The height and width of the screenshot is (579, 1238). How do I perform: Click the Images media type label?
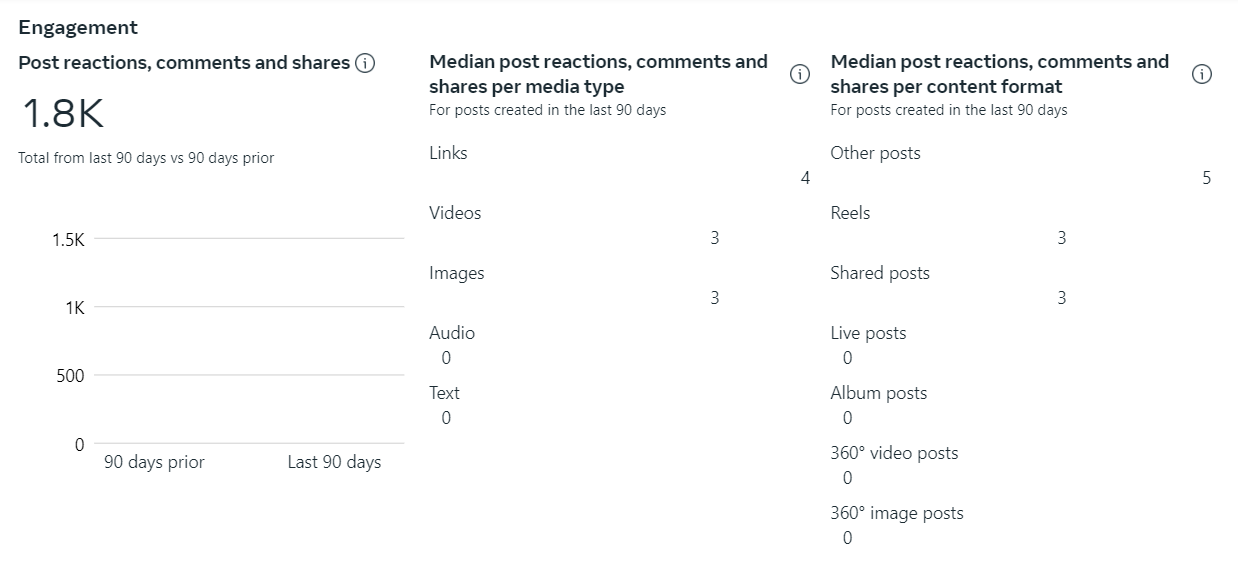[x=457, y=273]
